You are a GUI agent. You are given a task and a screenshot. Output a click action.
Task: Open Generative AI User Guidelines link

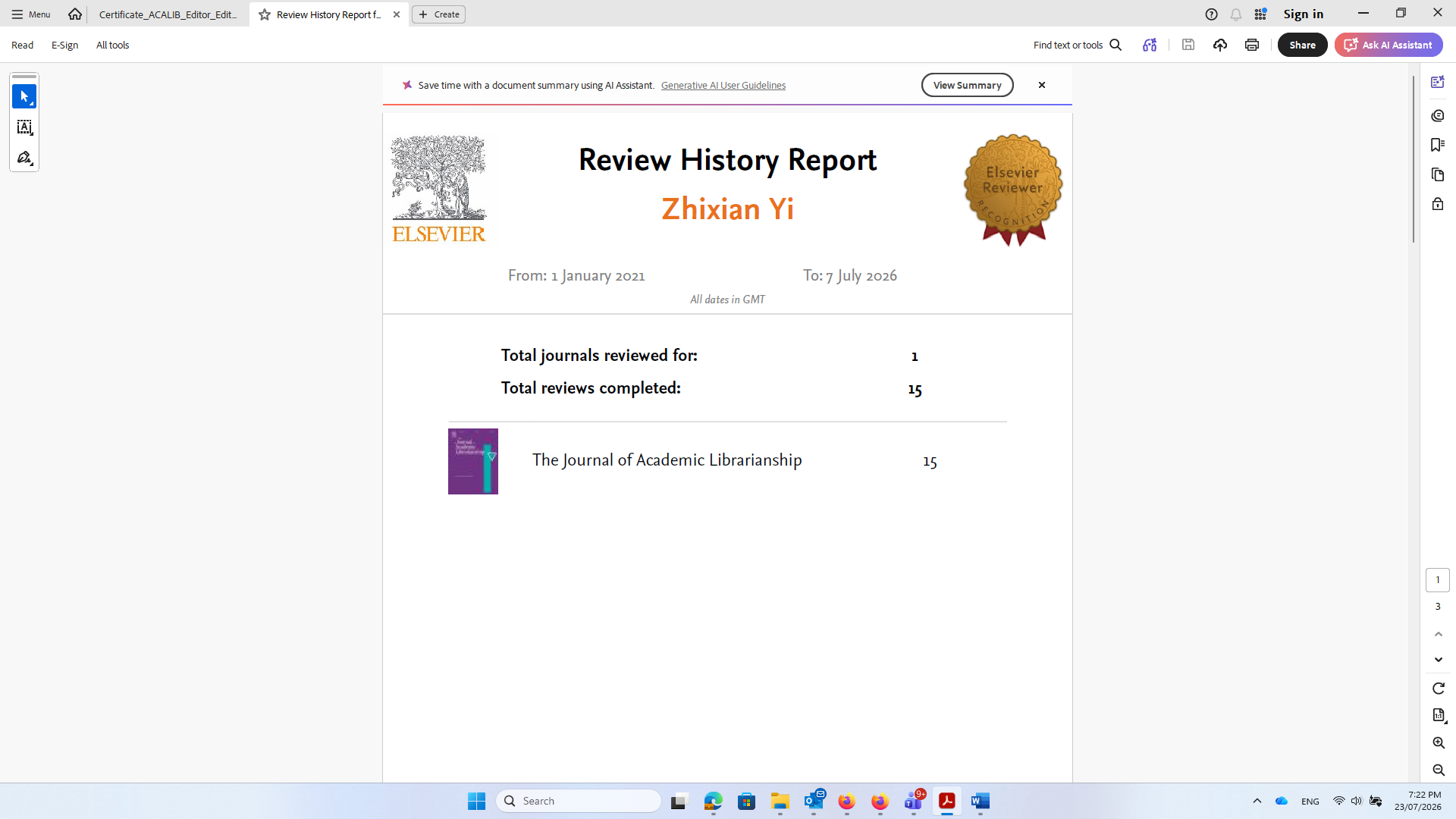723,85
